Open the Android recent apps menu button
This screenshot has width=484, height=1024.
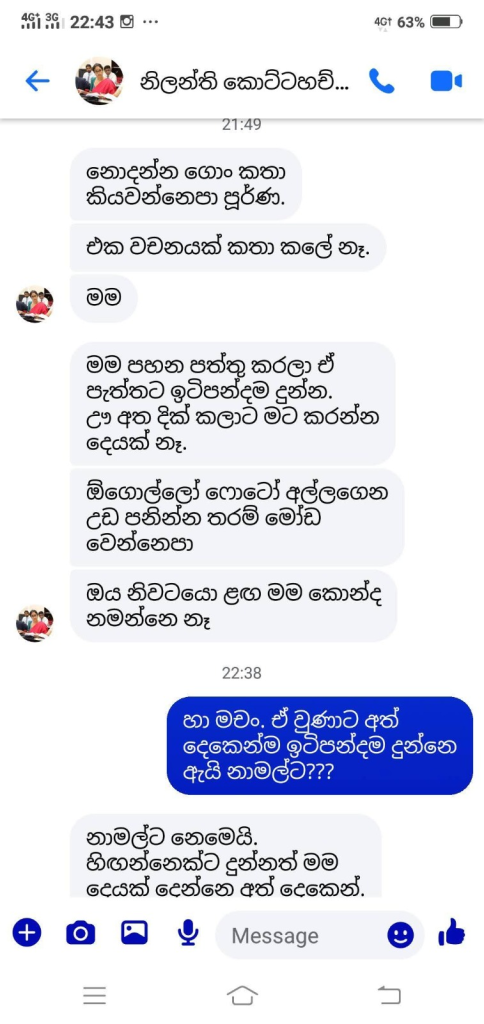(x=95, y=995)
